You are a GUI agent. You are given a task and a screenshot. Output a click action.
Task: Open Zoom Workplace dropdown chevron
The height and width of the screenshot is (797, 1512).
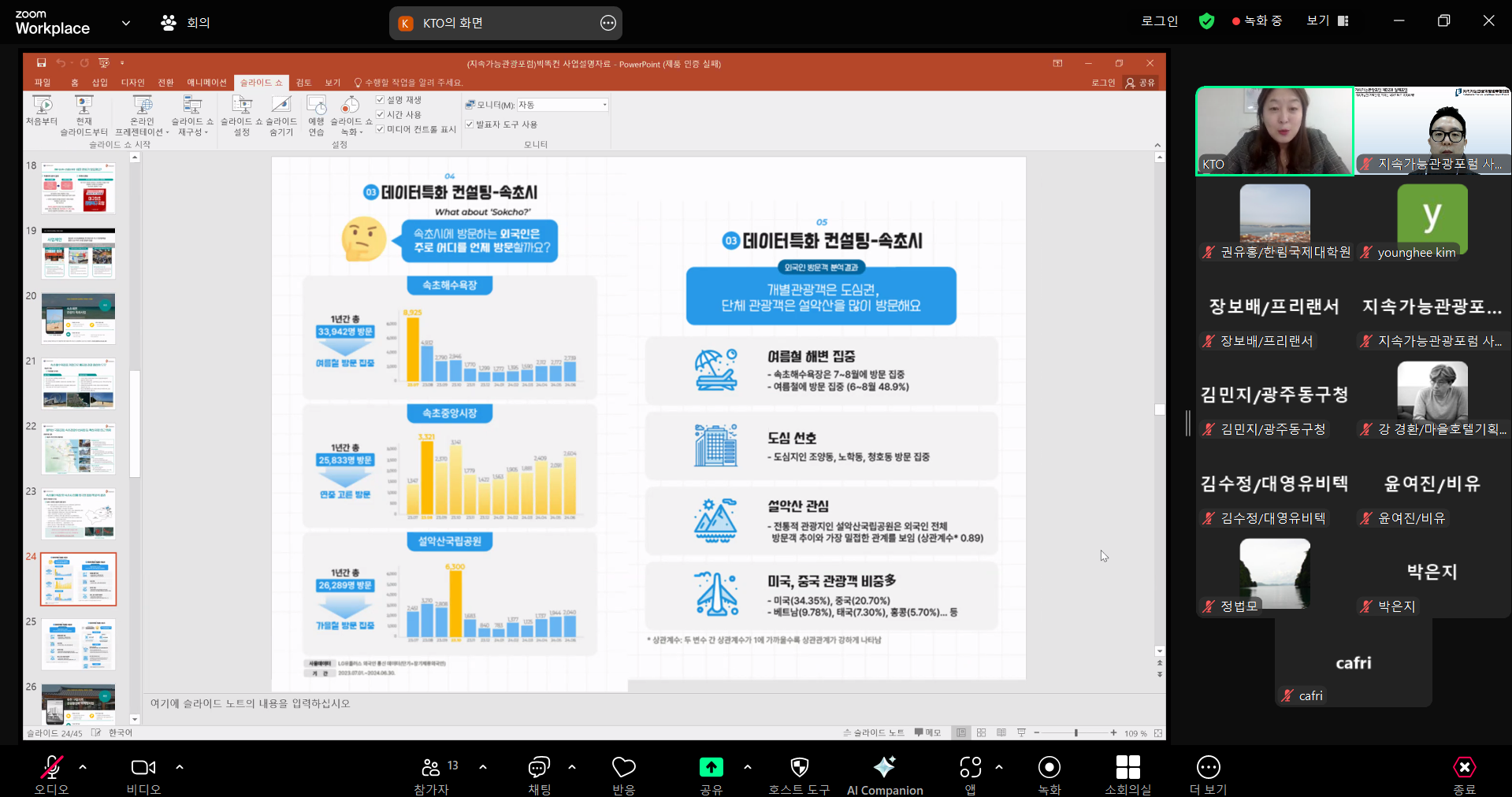pyautogui.click(x=126, y=23)
